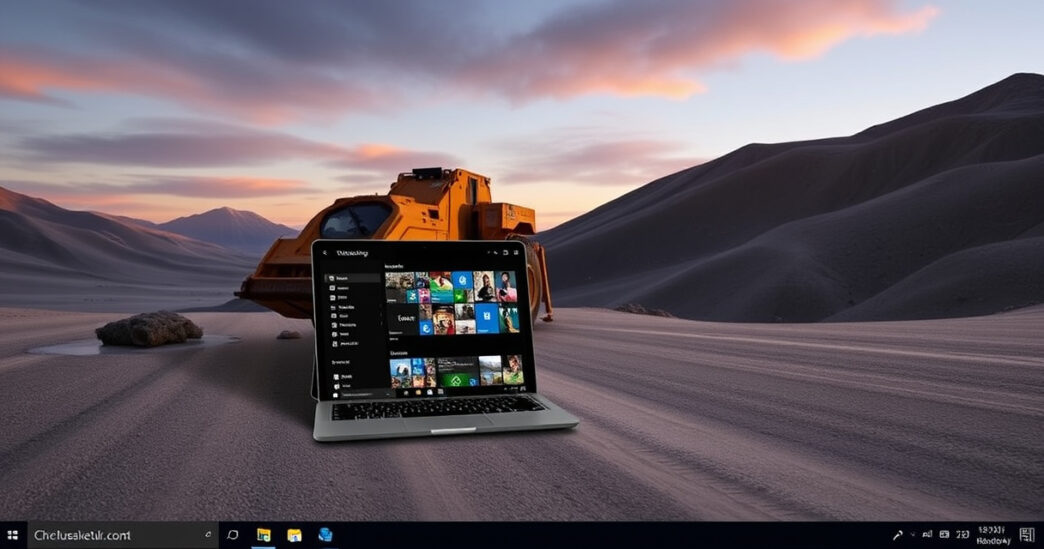This screenshot has height=549, width=1044.
Task: Open the network status tray icon
Action: click(927, 535)
